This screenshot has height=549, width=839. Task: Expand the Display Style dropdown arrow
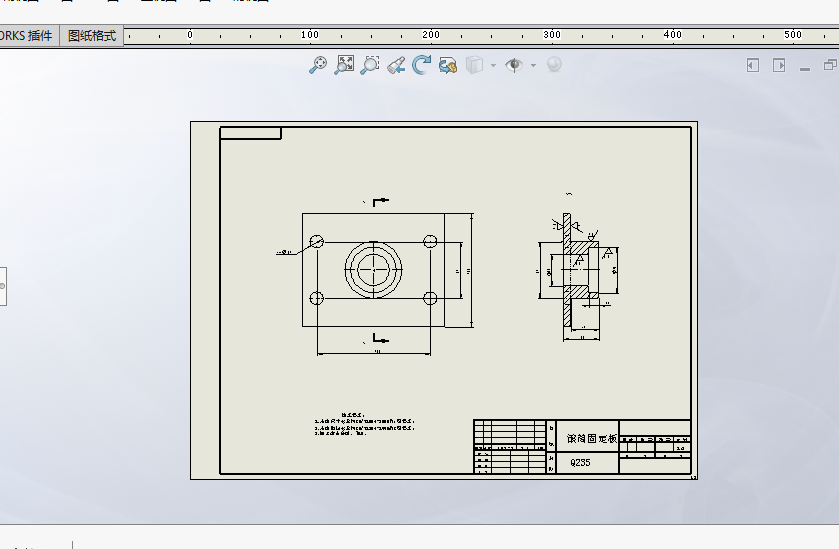tap(493, 65)
